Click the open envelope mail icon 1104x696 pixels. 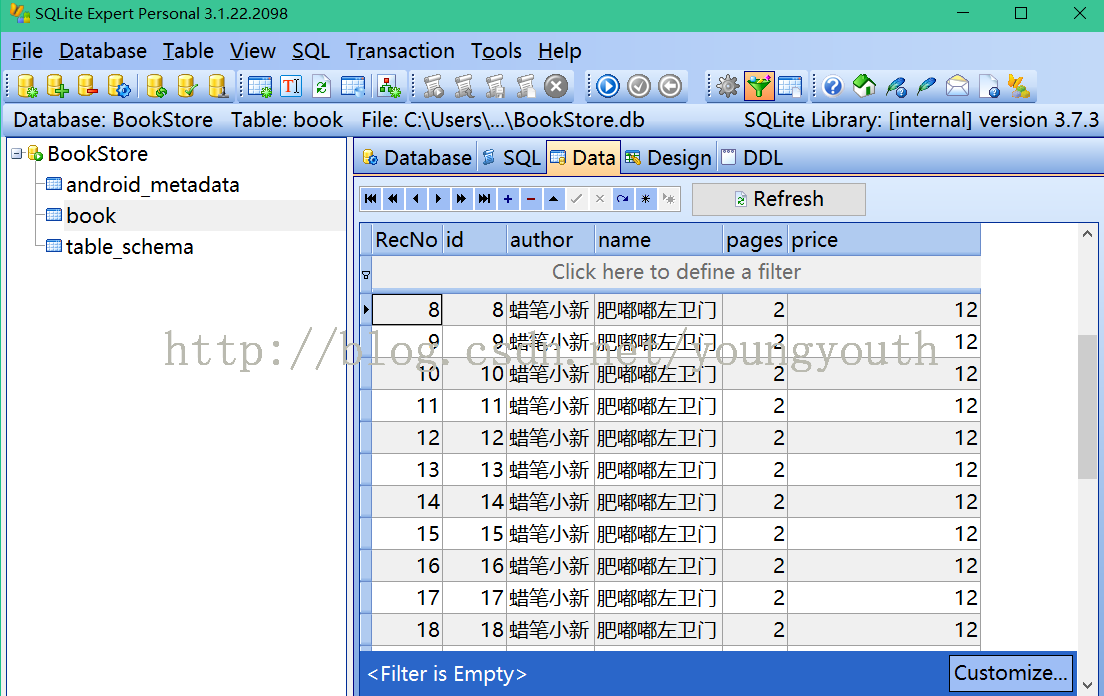(x=957, y=87)
